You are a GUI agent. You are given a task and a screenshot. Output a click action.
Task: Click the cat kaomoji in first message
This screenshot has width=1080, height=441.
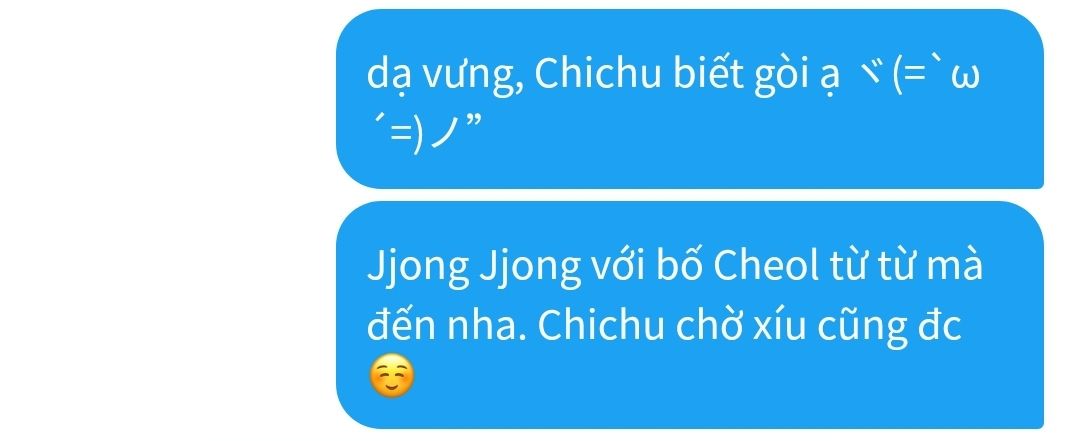pos(672,103)
